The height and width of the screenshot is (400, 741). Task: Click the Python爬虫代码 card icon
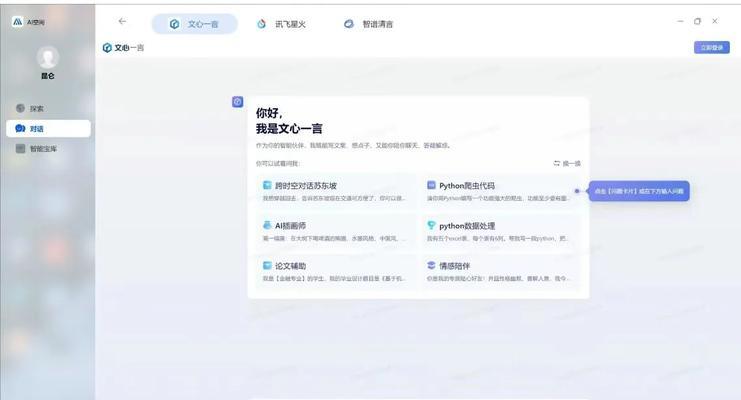(431, 185)
